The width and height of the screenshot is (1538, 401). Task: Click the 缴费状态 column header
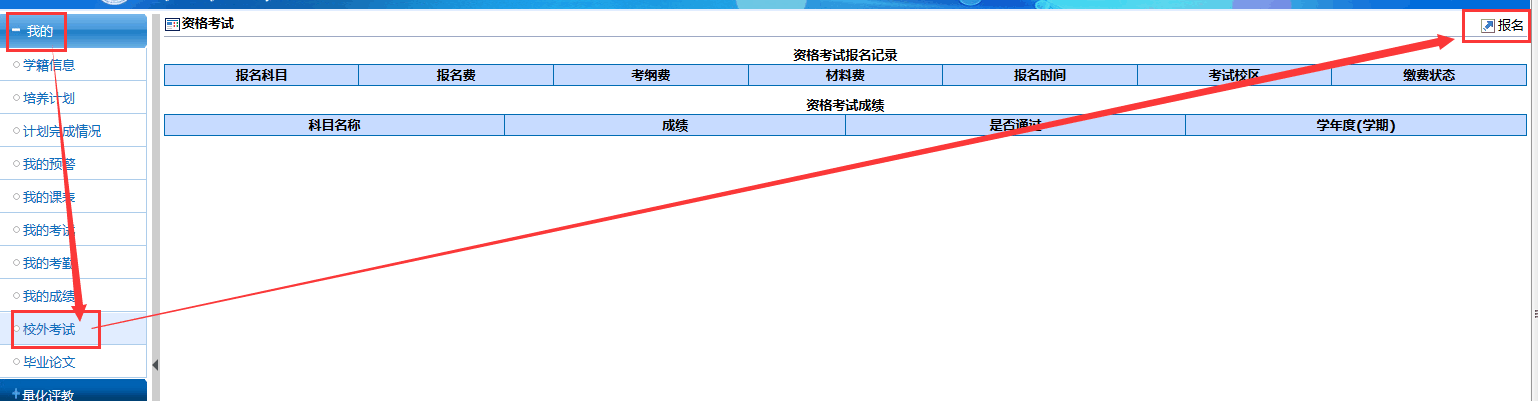[x=1428, y=75]
